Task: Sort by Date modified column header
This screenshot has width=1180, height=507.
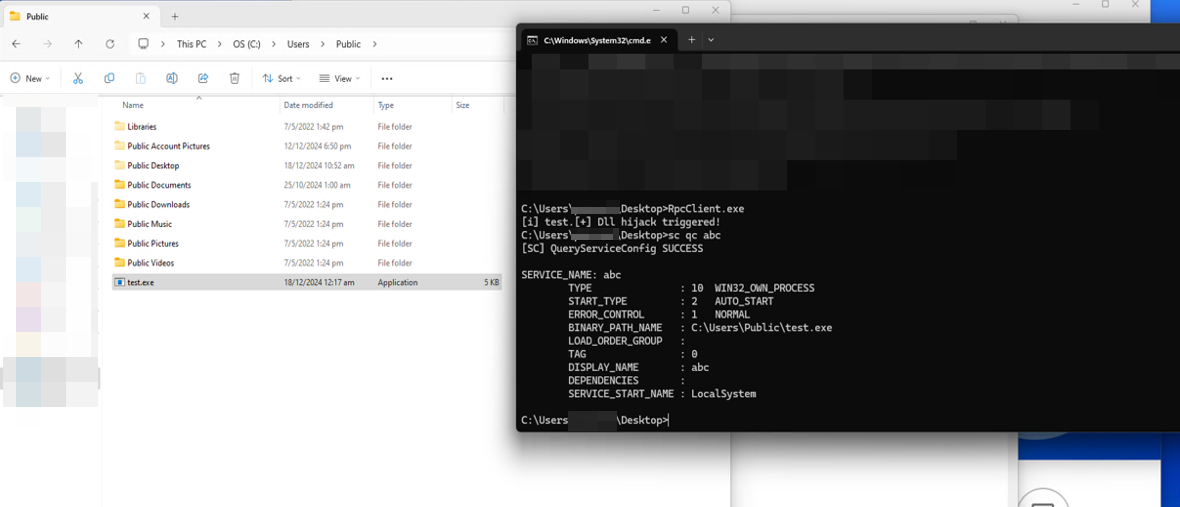Action: point(308,105)
